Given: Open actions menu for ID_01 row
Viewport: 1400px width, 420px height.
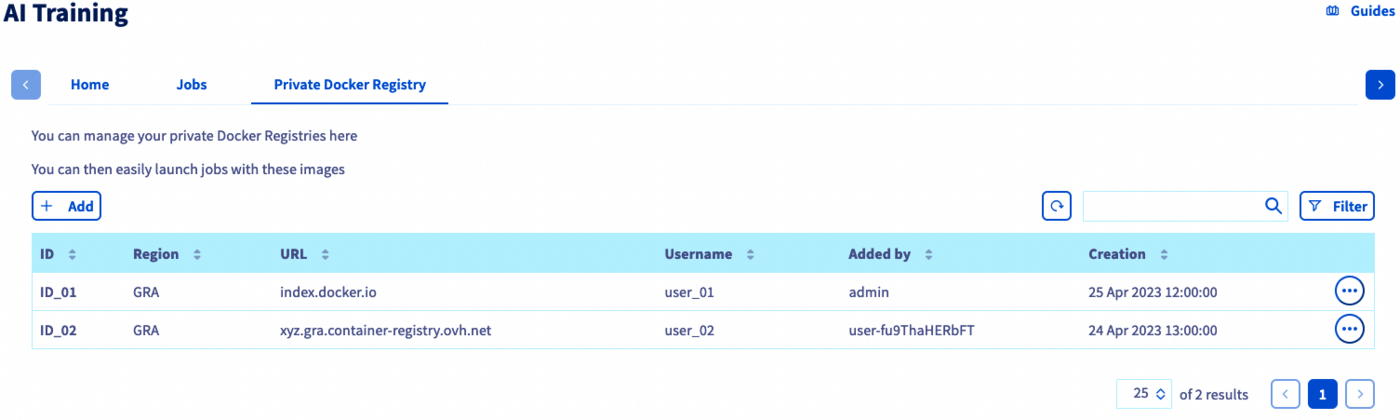Looking at the screenshot, I should [x=1349, y=291].
